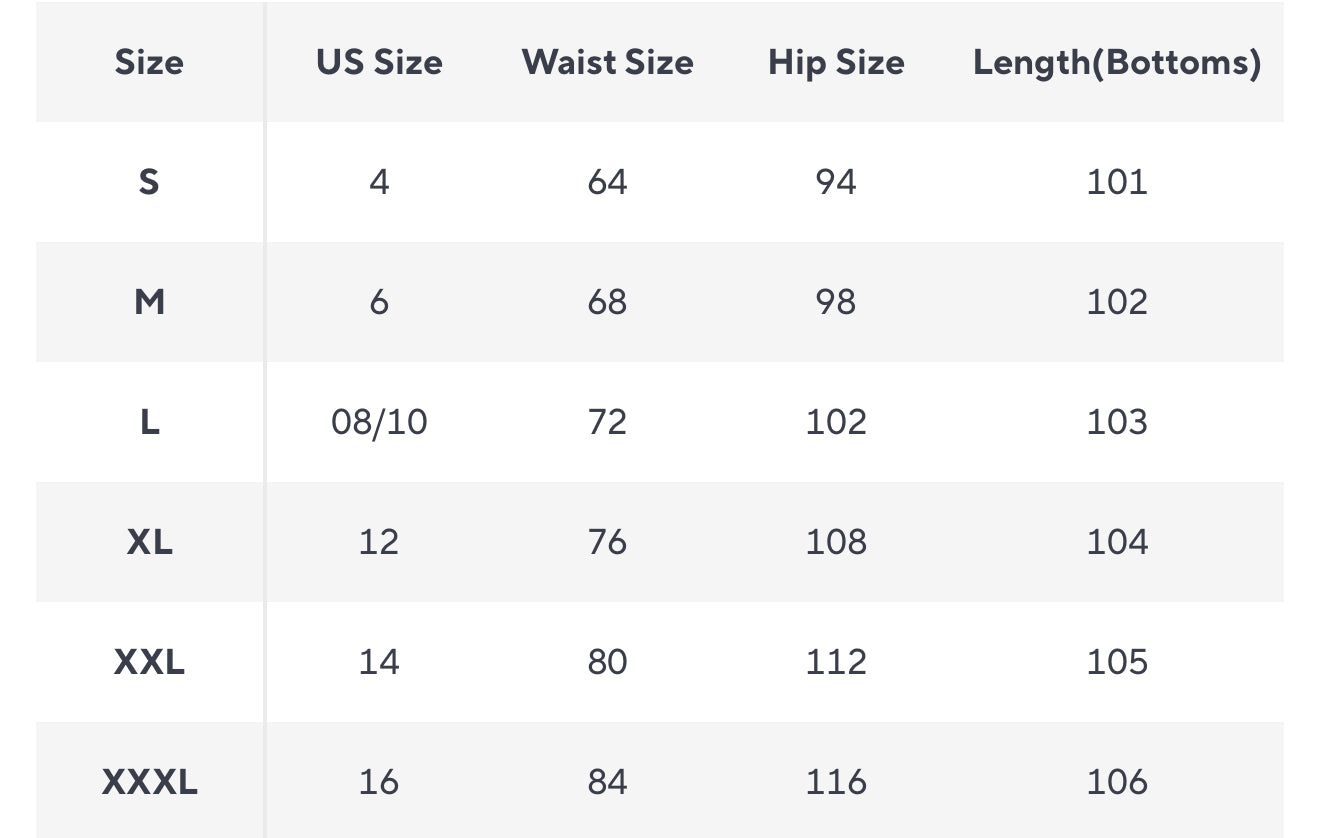
Task: Click hip size 108 in the XL row
Action: click(x=836, y=542)
